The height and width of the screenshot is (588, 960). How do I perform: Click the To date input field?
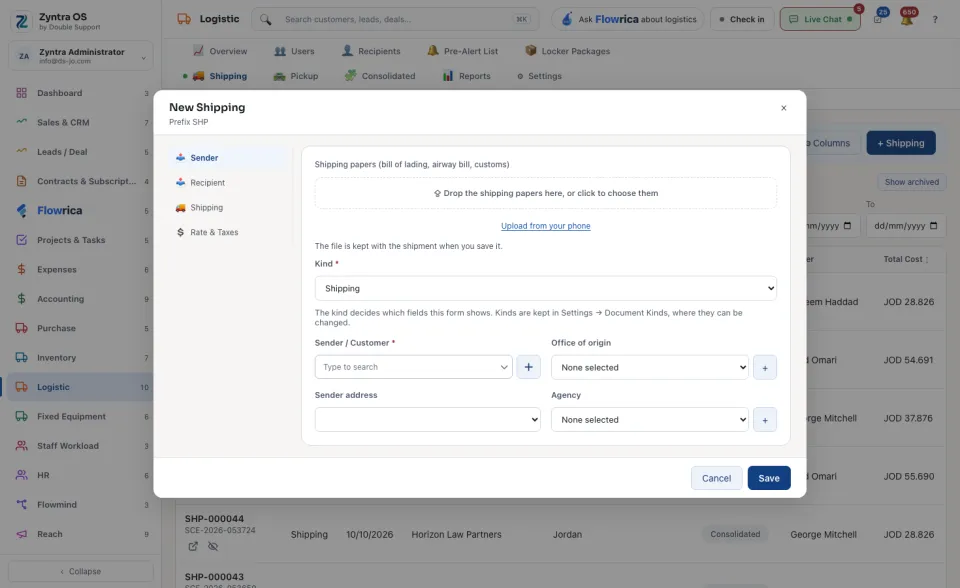tap(906, 226)
